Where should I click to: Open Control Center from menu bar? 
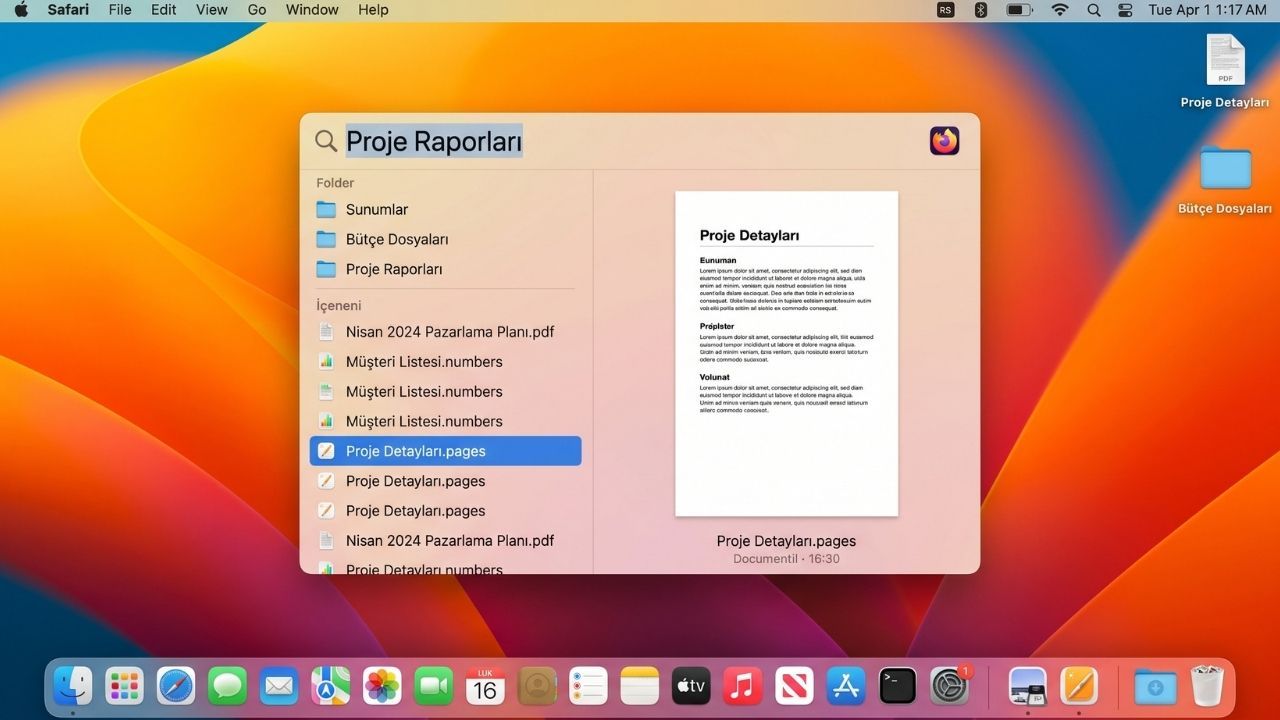(x=1125, y=10)
